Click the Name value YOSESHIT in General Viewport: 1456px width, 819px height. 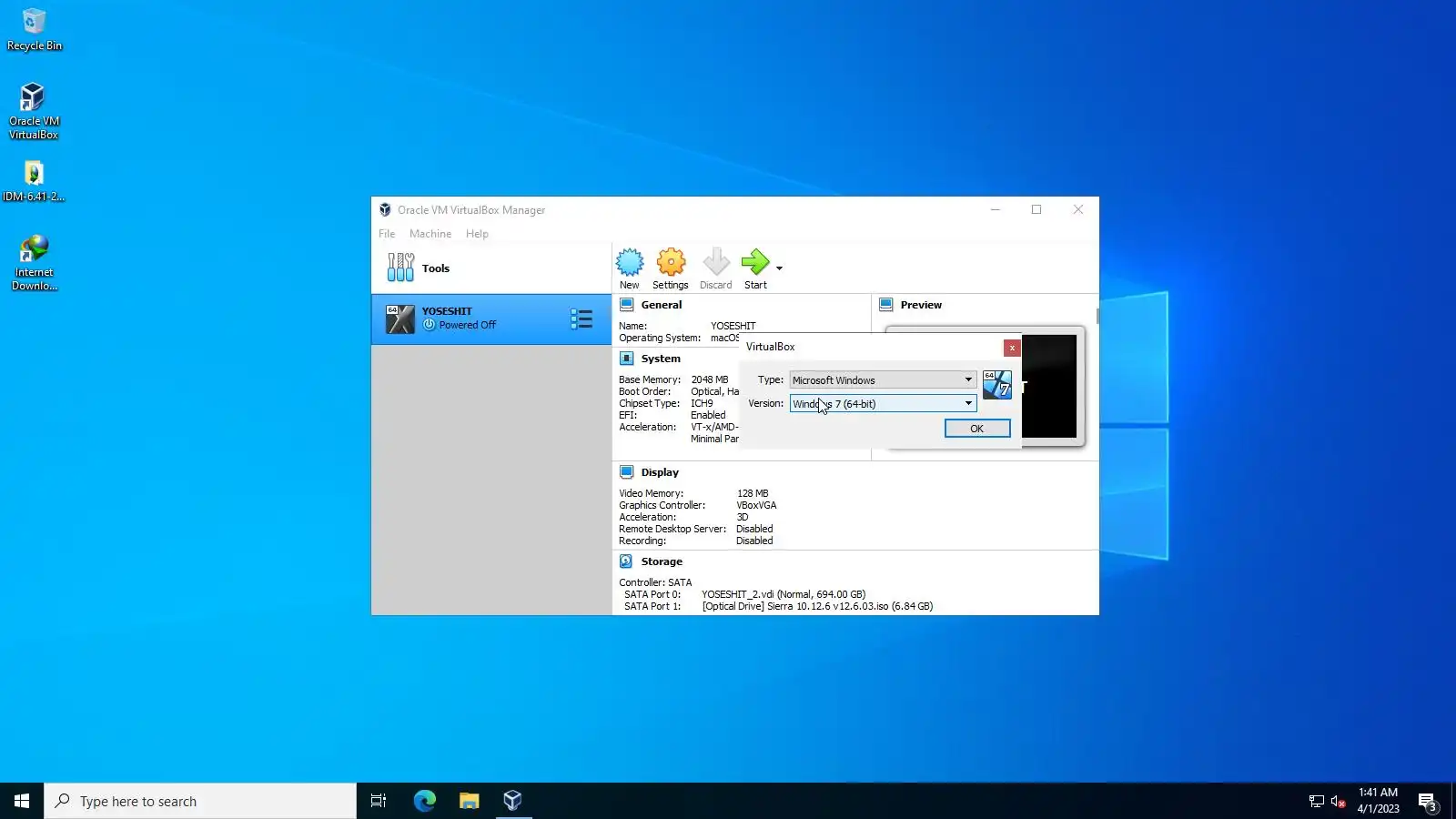pos(733,326)
